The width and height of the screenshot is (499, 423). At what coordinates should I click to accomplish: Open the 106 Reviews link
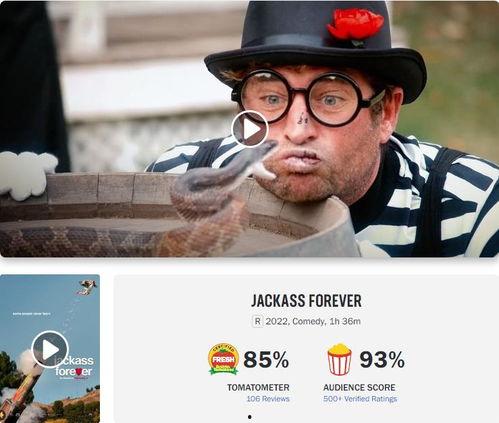268,399
